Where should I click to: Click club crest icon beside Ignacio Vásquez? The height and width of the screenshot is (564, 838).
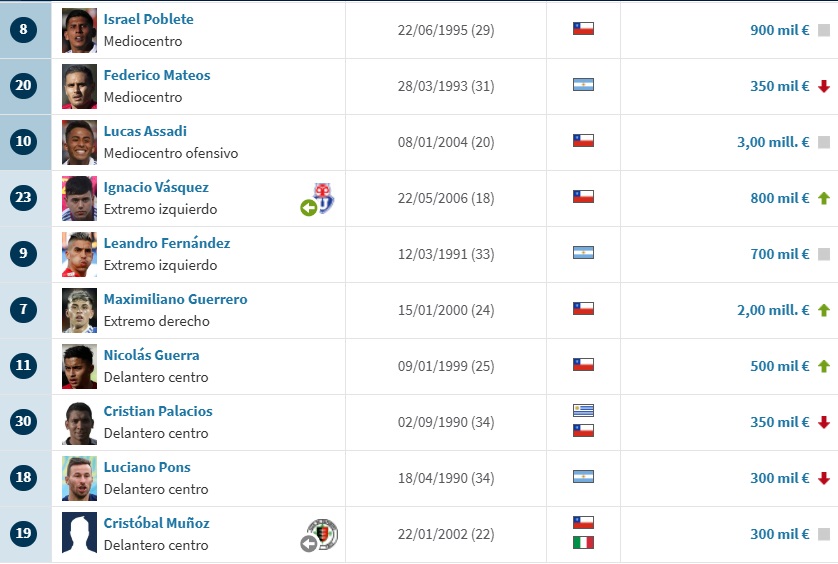pos(322,198)
